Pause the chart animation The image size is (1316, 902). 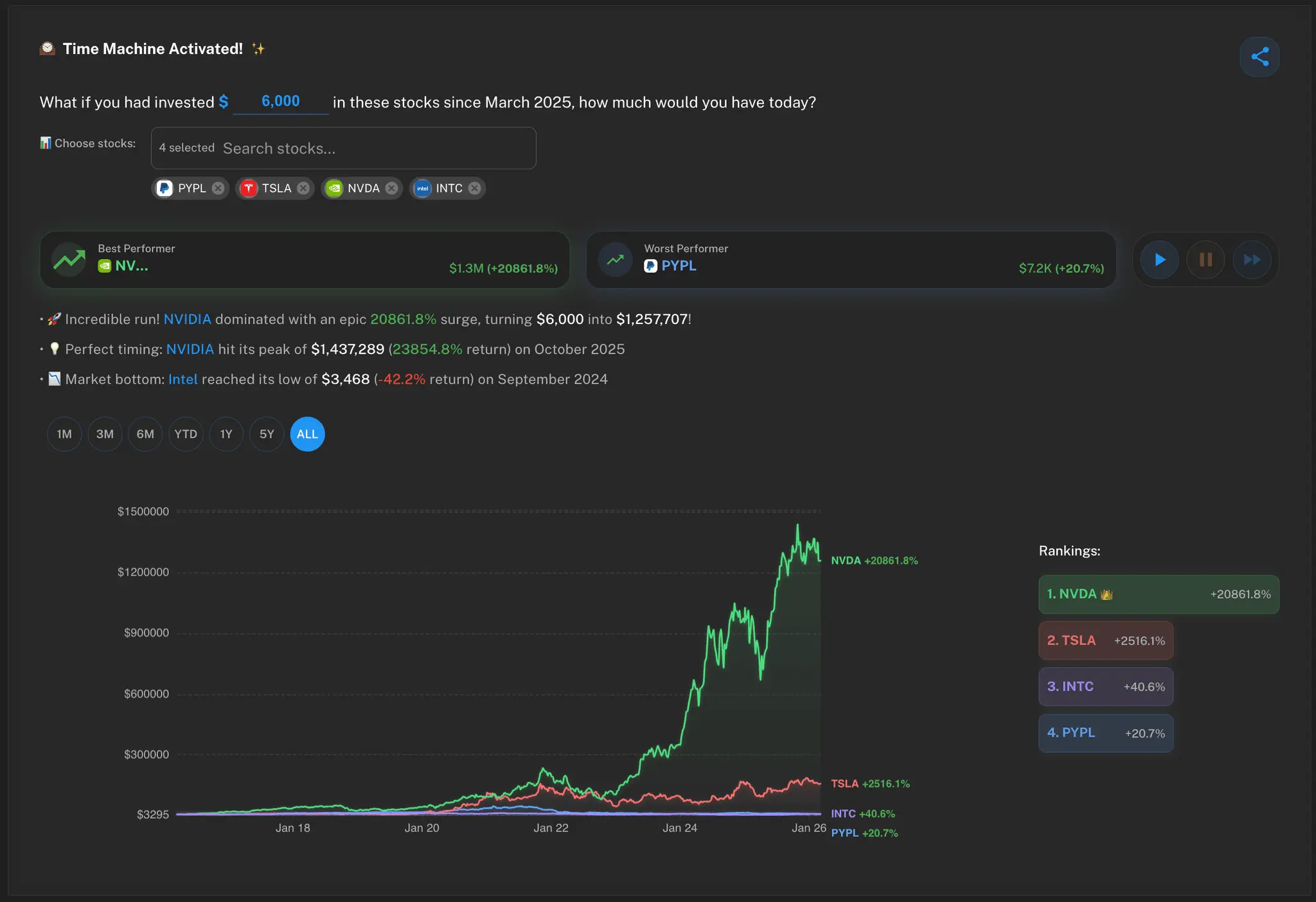tap(1205, 260)
